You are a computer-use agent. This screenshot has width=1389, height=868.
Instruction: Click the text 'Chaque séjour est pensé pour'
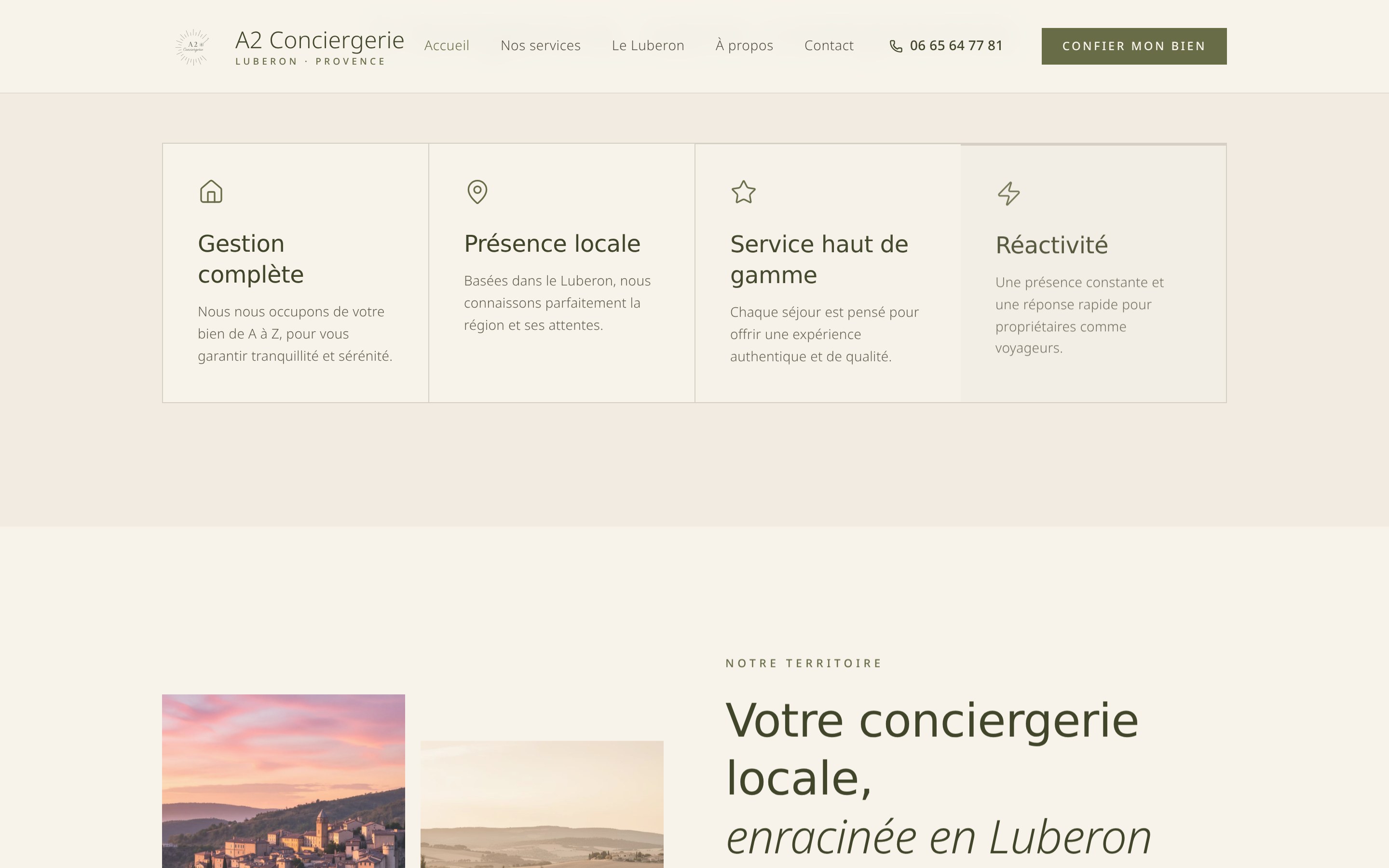(824, 312)
